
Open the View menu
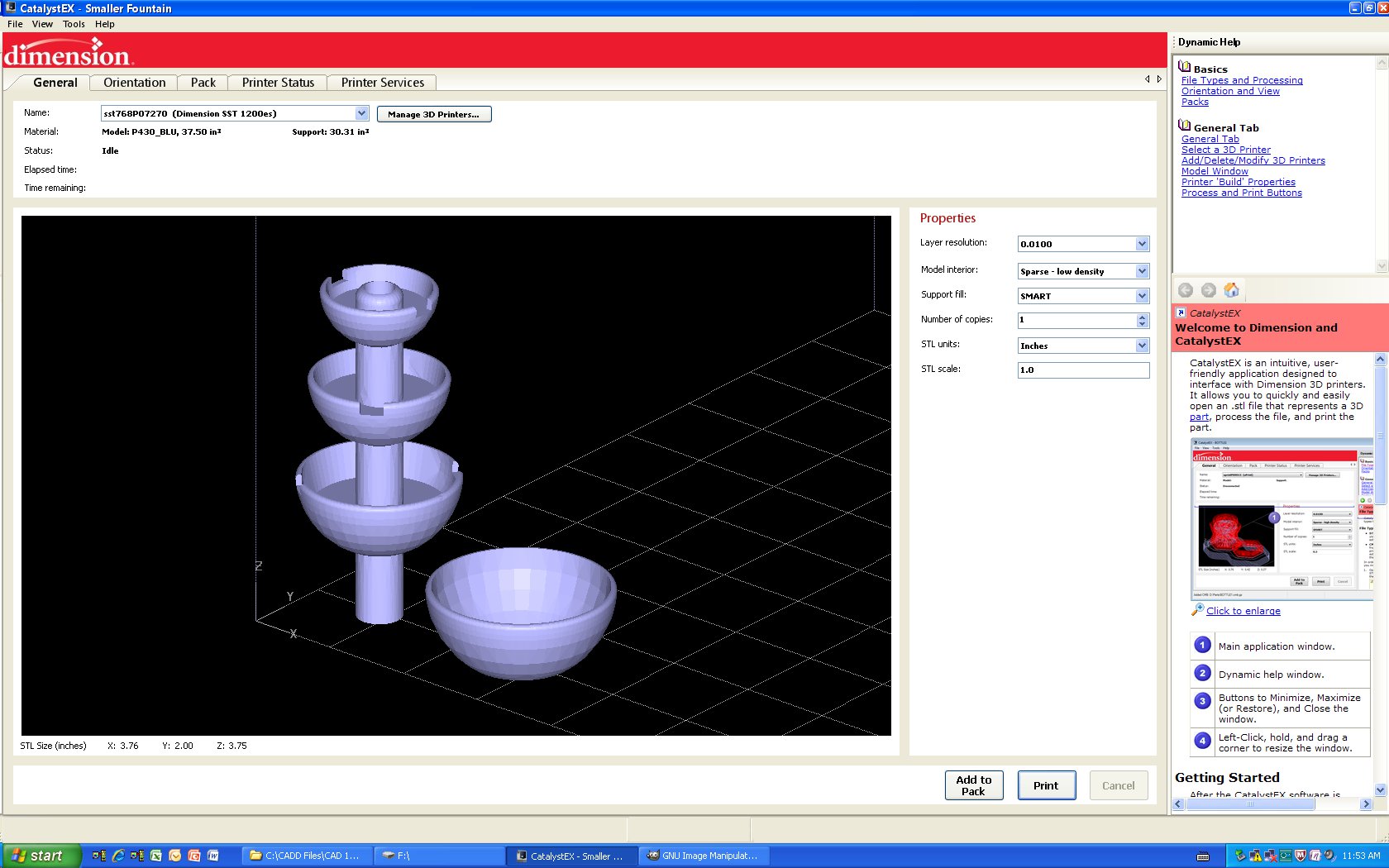tap(42, 24)
